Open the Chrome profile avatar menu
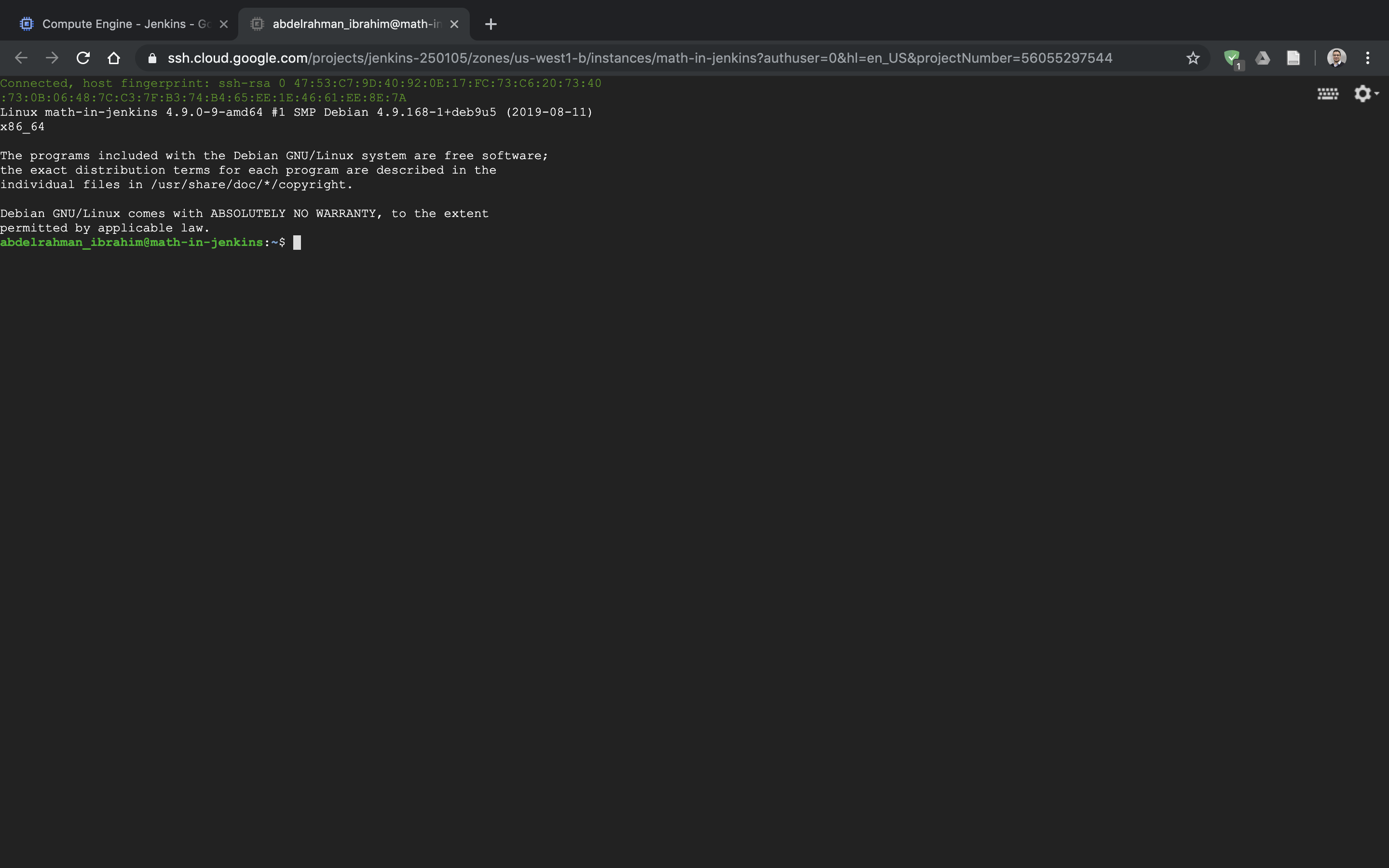1389x868 pixels. pyautogui.click(x=1336, y=58)
